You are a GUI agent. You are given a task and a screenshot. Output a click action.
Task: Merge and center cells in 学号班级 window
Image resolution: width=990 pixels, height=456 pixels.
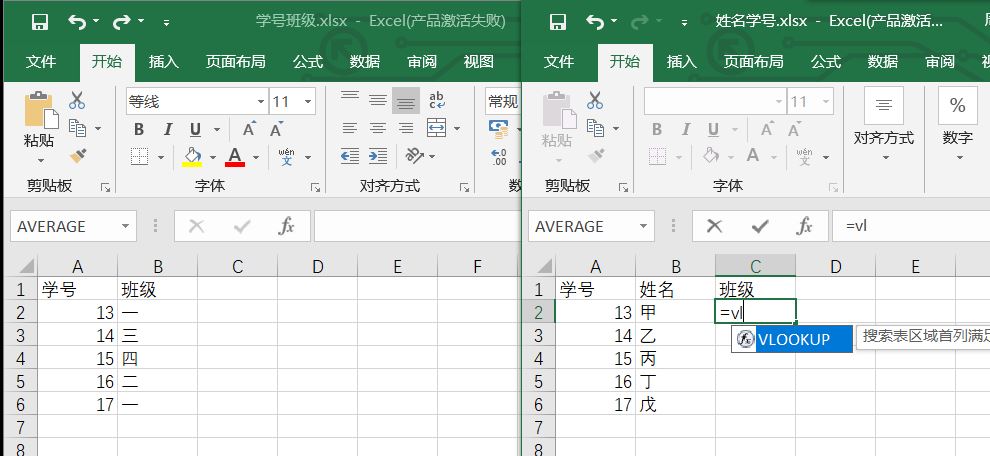click(436, 128)
